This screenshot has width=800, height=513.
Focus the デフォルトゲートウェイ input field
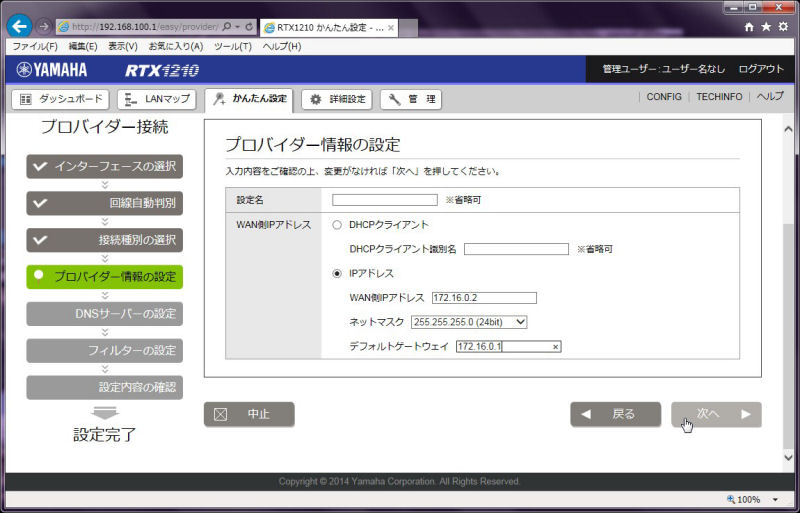(x=509, y=347)
